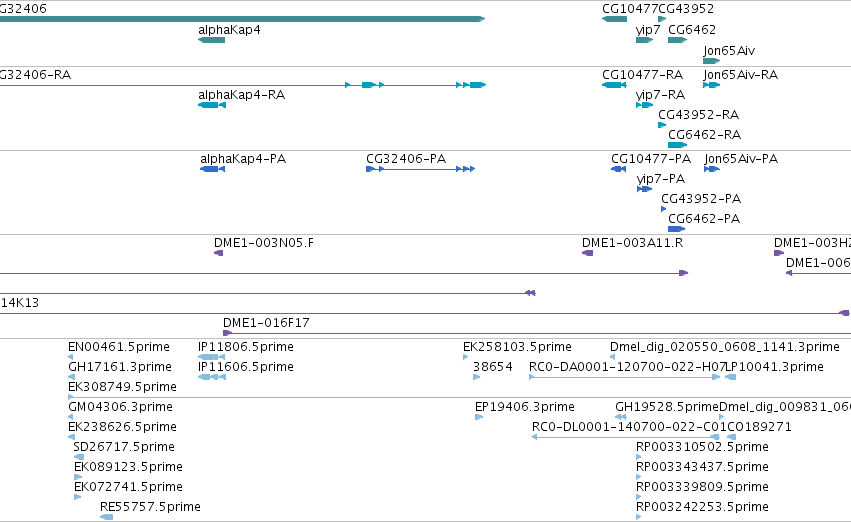Select the alphaKap4 gene feature

coord(212,40)
